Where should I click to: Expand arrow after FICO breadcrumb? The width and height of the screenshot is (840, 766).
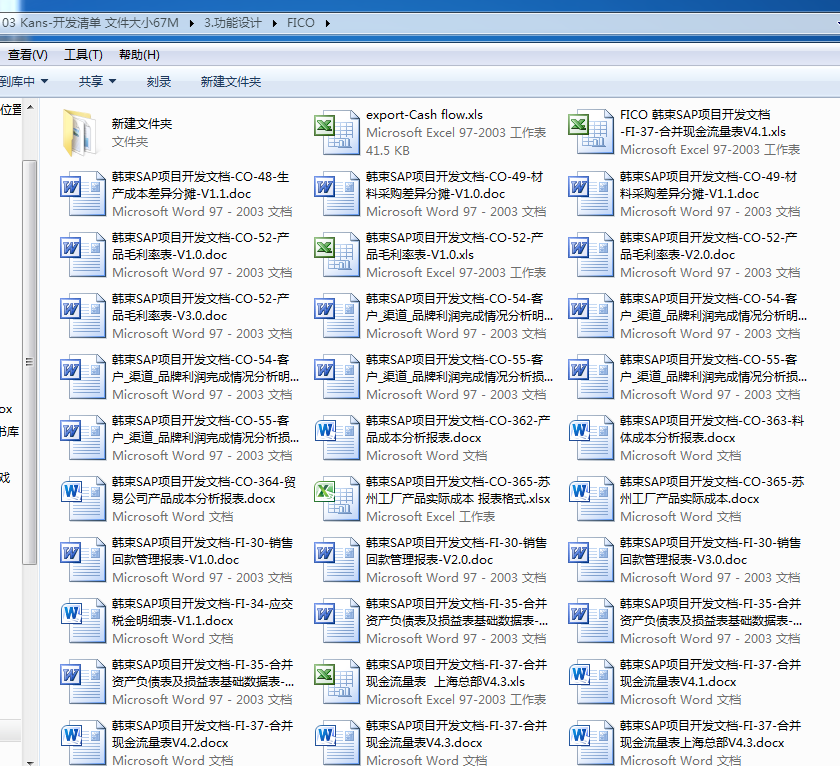(327, 24)
